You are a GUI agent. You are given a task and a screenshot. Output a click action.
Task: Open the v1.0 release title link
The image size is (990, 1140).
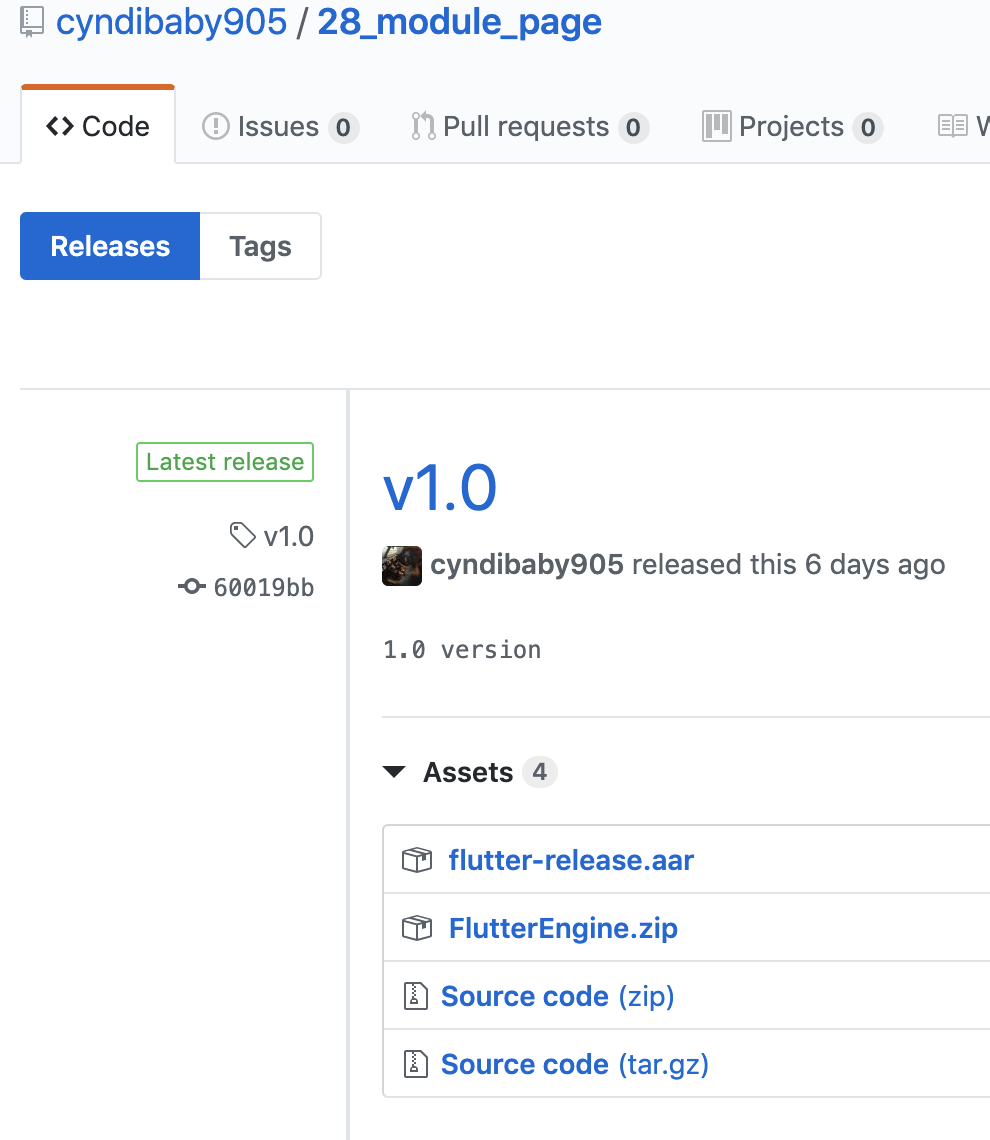[x=440, y=489]
